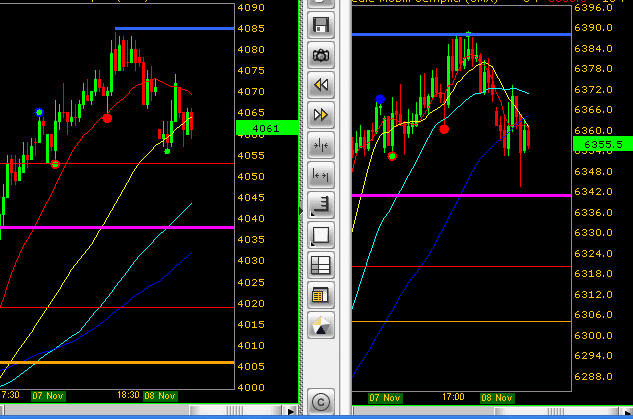Click the 18:30 time label on left chart

click(x=128, y=395)
